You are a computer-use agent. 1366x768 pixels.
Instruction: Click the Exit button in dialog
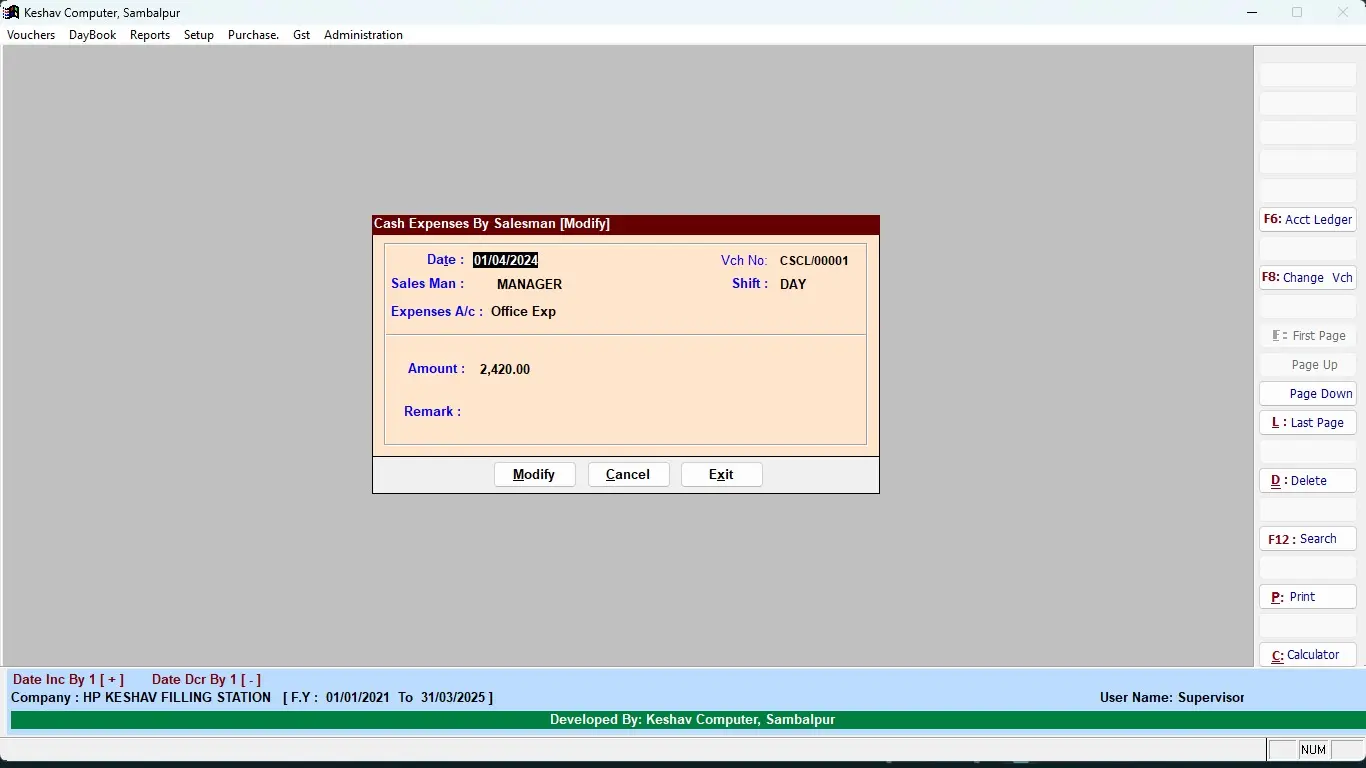(x=722, y=475)
